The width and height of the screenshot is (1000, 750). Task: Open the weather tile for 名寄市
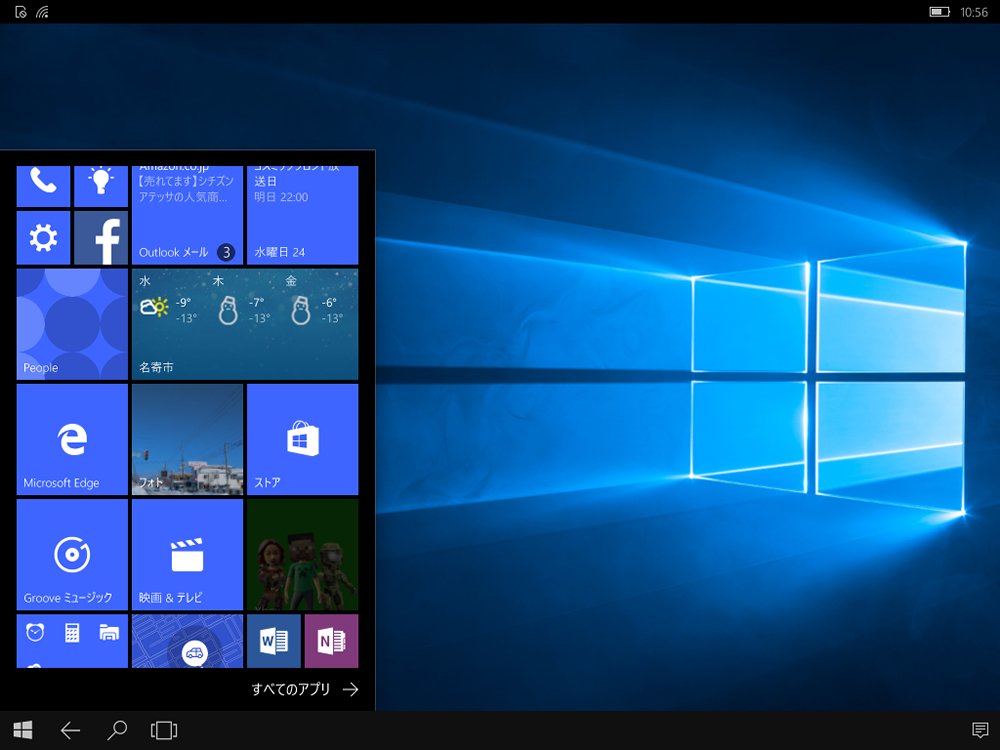[x=245, y=324]
